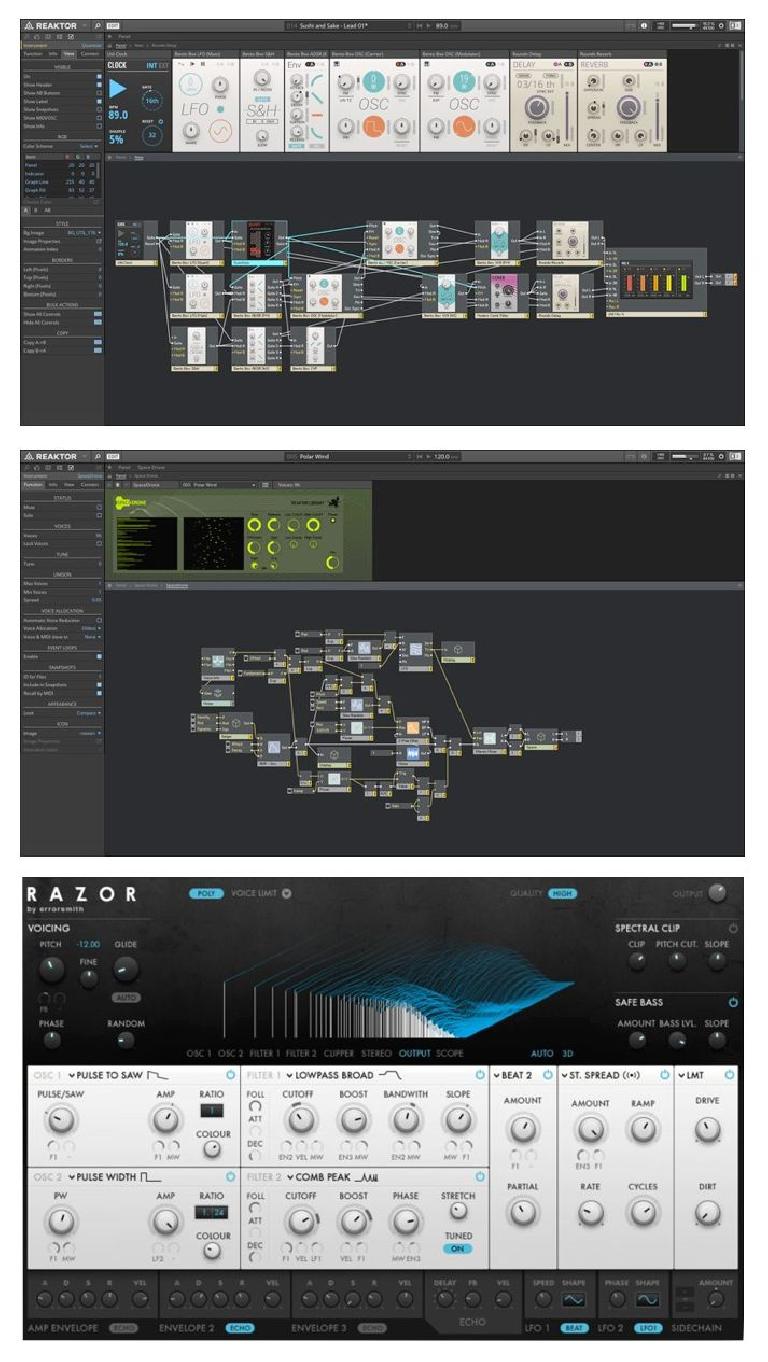Click Glide knob in Voicing section
This screenshot has height=1362, width=768.
125,967
